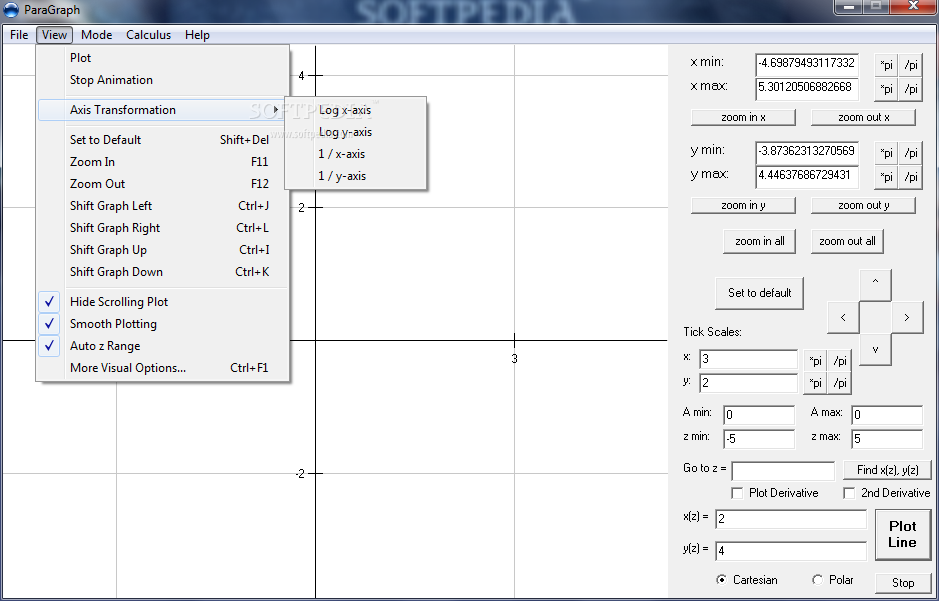Image resolution: width=939 pixels, height=601 pixels.
Task: Click the zoom in y button
Action: click(743, 205)
